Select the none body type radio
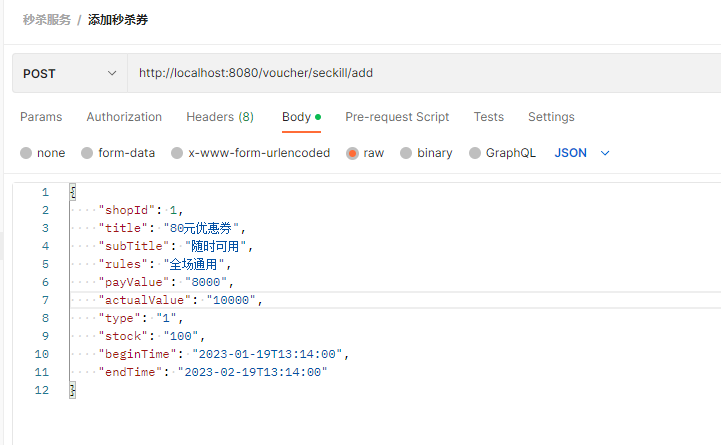Image resolution: width=721 pixels, height=445 pixels. 27,153
